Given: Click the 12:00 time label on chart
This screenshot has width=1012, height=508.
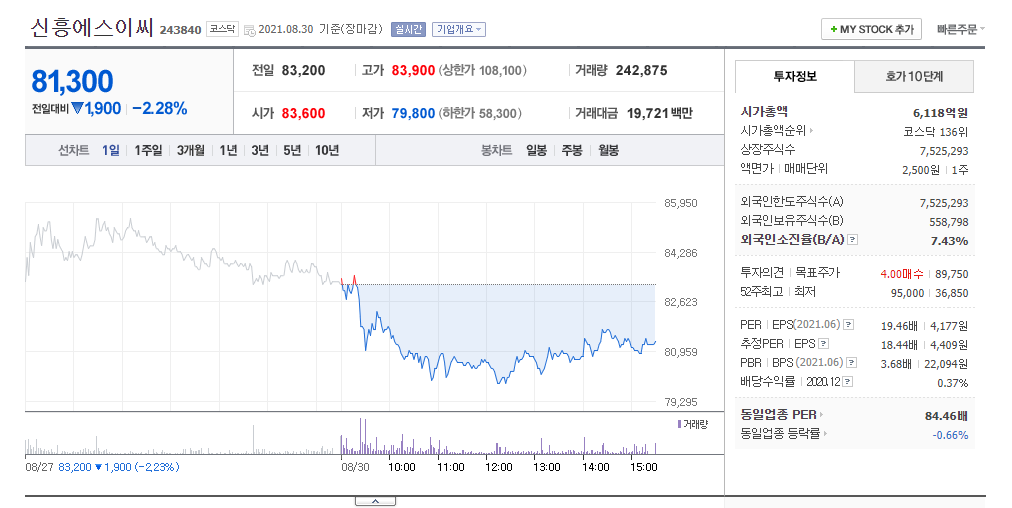Looking at the screenshot, I should point(498,467).
